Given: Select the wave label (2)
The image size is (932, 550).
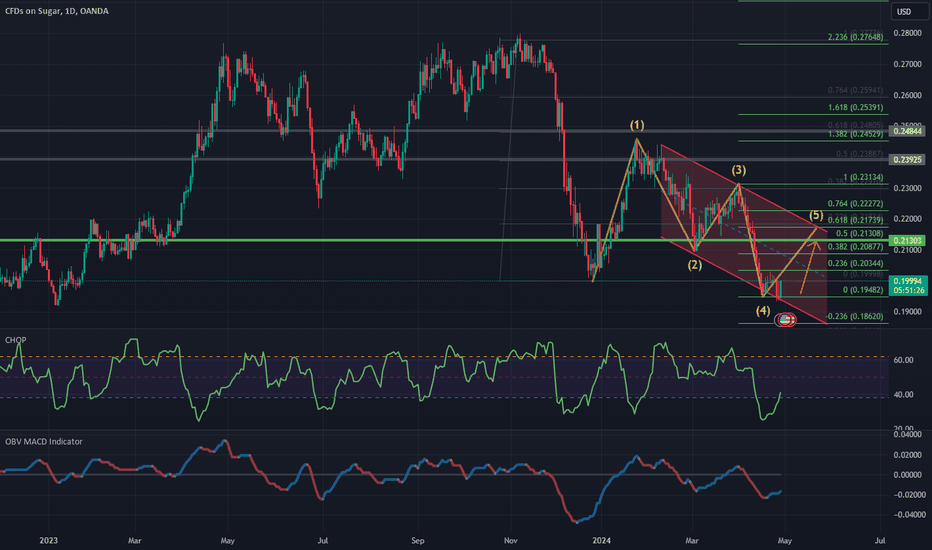Looking at the screenshot, I should pos(695,265).
